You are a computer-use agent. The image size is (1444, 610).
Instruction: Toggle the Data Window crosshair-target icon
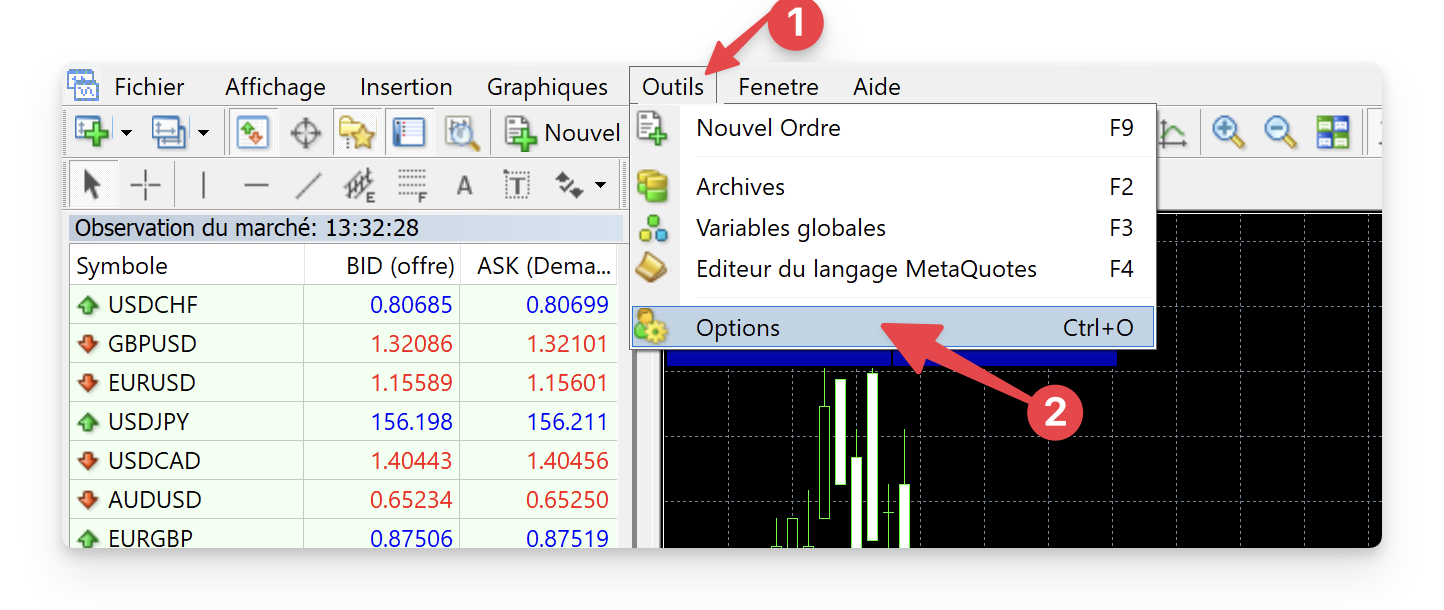click(x=305, y=132)
